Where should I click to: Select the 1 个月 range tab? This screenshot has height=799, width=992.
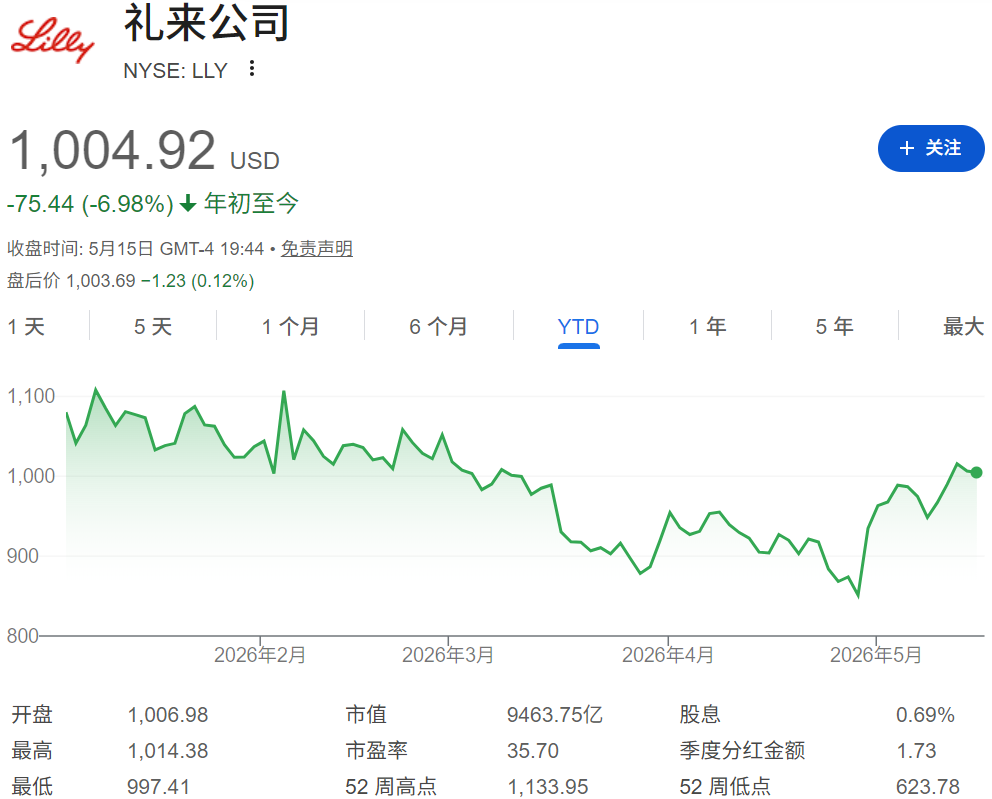[x=290, y=326]
